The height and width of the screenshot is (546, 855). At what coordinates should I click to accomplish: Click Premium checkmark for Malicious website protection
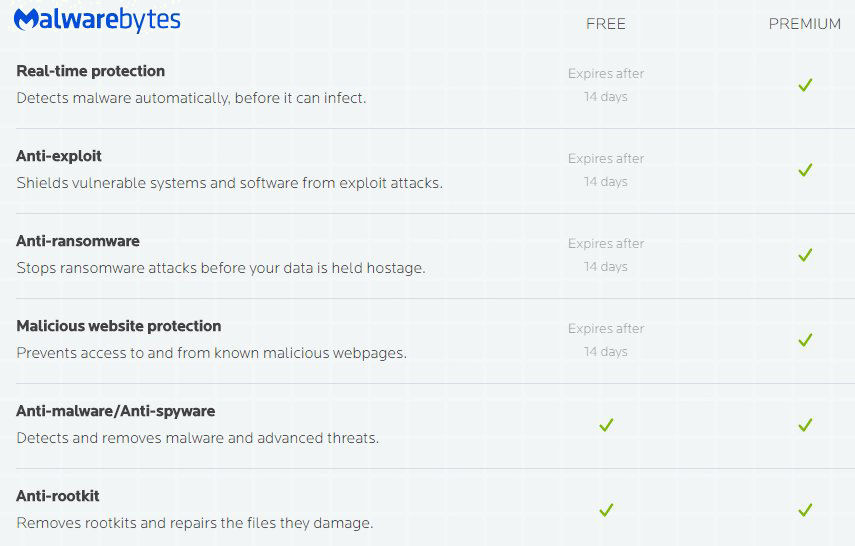[x=805, y=340]
